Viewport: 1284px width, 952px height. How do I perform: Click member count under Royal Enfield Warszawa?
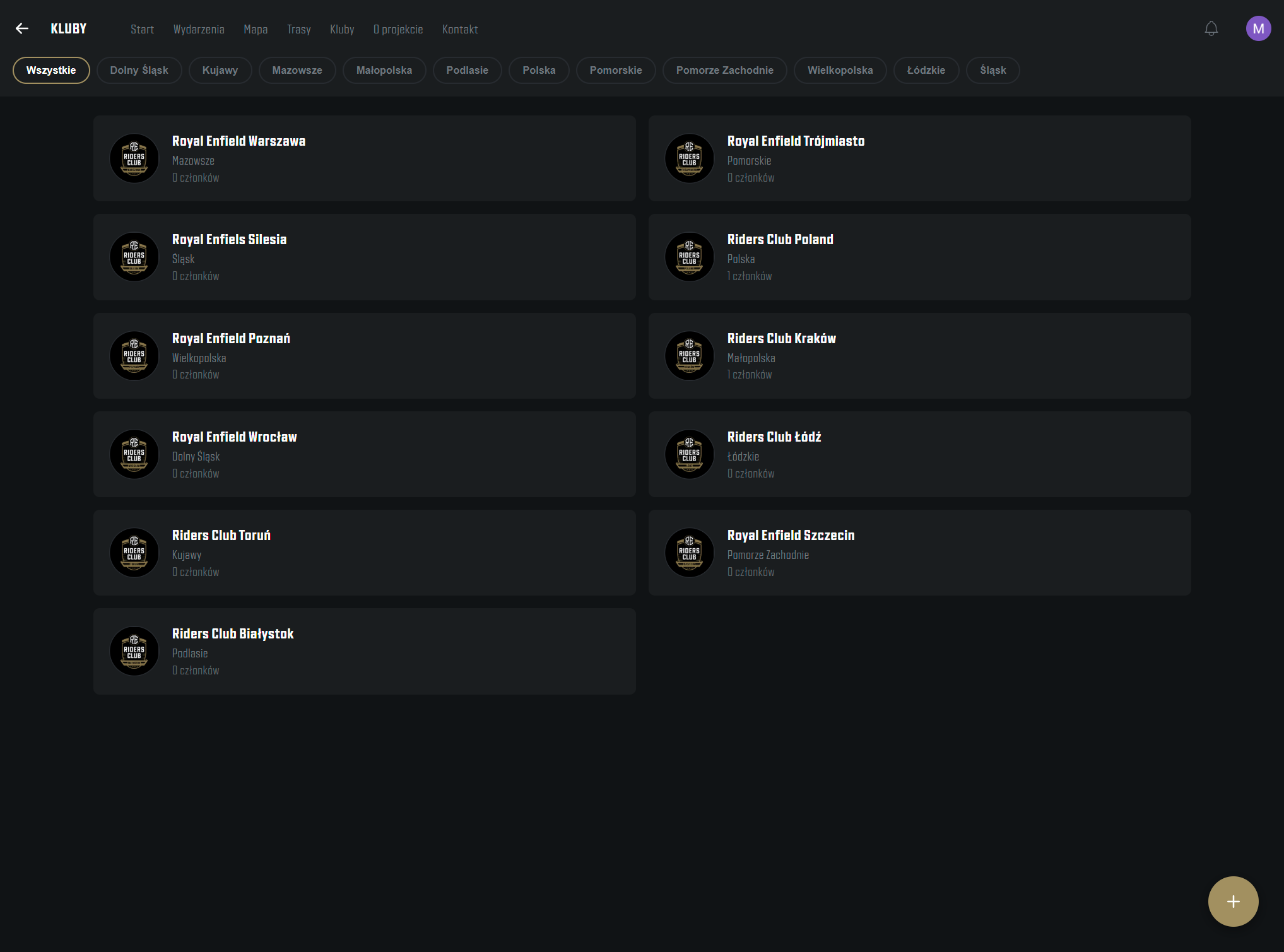[x=196, y=178]
